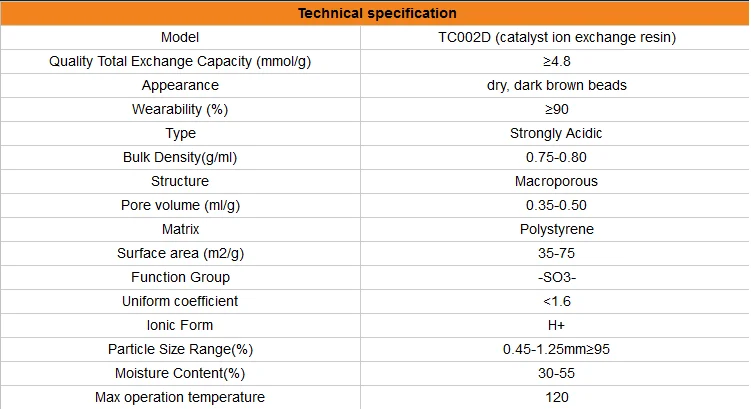Select the Max operation temperature label
Screen dimensions: 751x409
pyautogui.click(x=180, y=397)
